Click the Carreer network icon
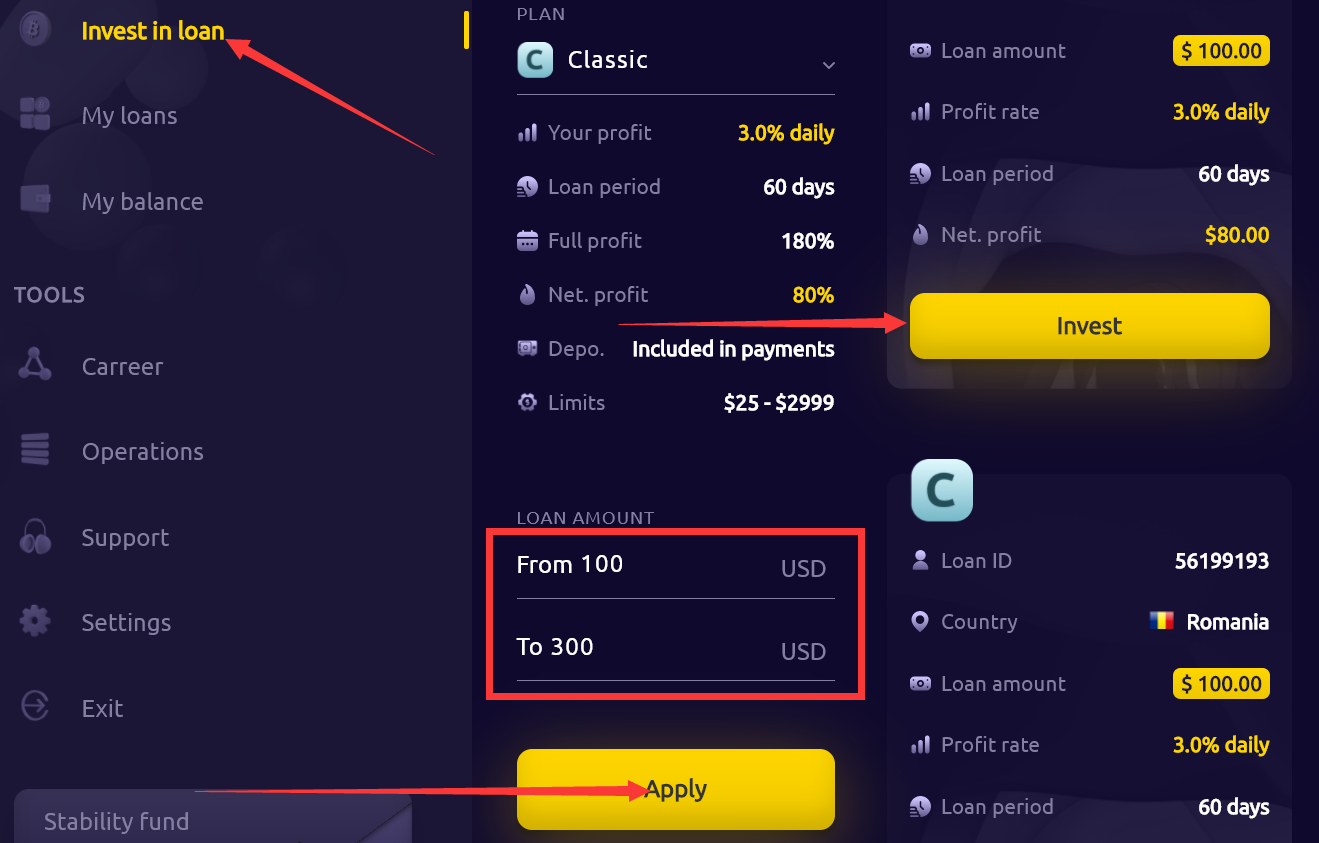The image size is (1319, 843). point(35,365)
